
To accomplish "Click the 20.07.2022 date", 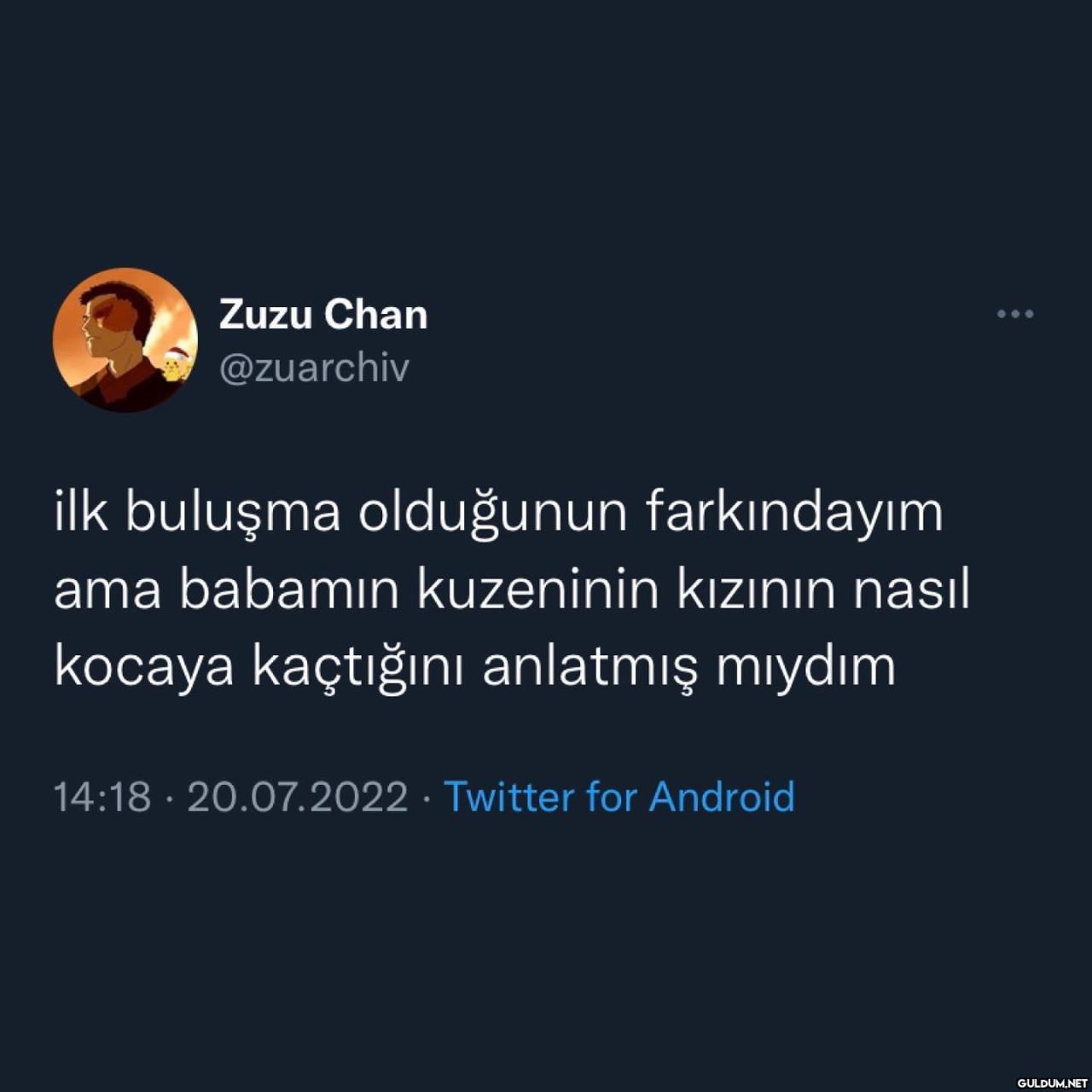I will tap(298, 797).
